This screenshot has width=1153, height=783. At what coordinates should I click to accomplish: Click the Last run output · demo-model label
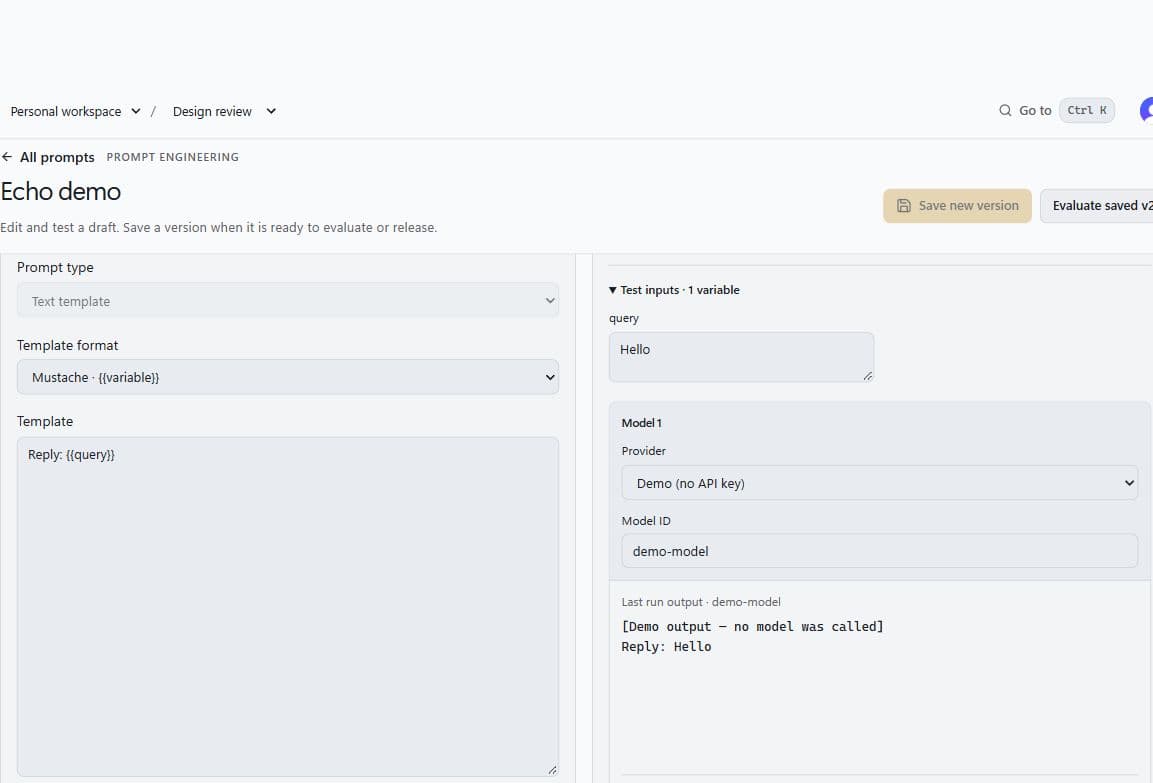point(701,602)
